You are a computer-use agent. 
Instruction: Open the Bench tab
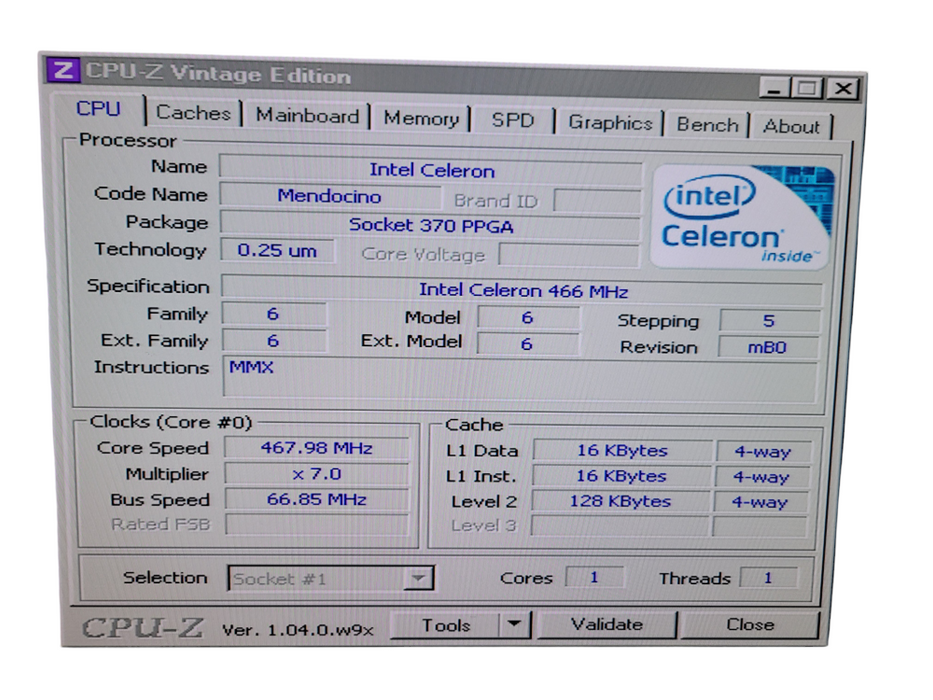(x=707, y=125)
